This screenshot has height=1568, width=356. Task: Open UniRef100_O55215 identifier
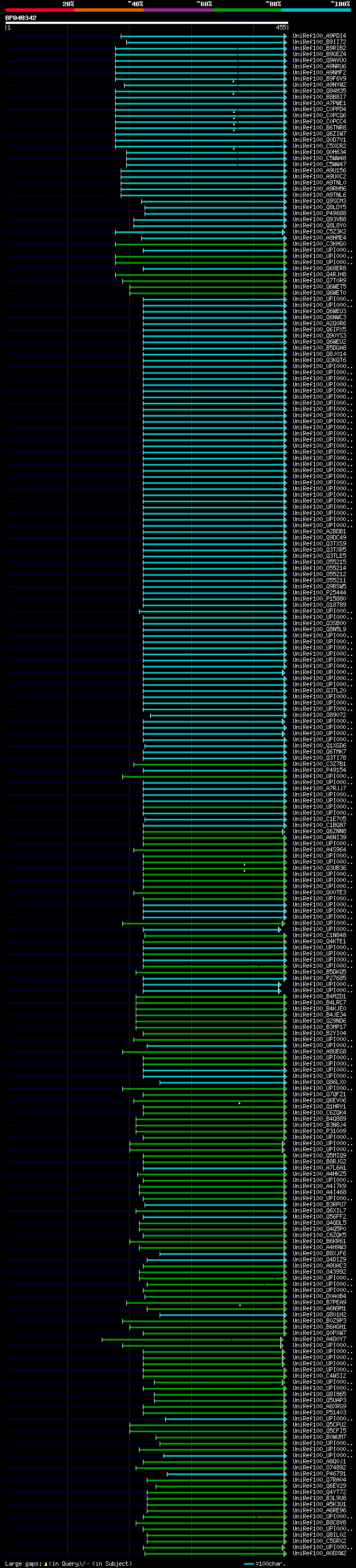point(319,562)
